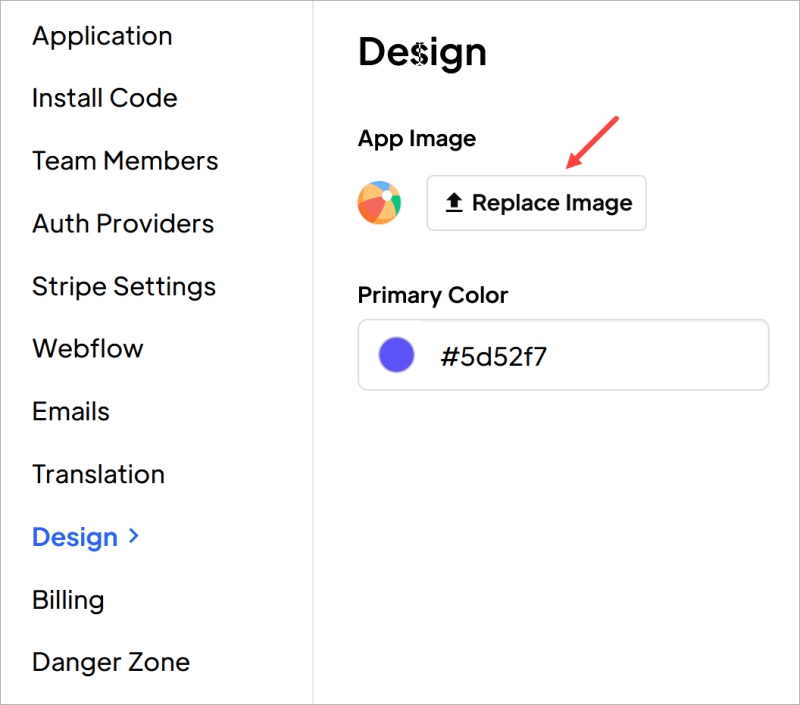Click the Design page heading
The height and width of the screenshot is (705, 800).
click(422, 52)
